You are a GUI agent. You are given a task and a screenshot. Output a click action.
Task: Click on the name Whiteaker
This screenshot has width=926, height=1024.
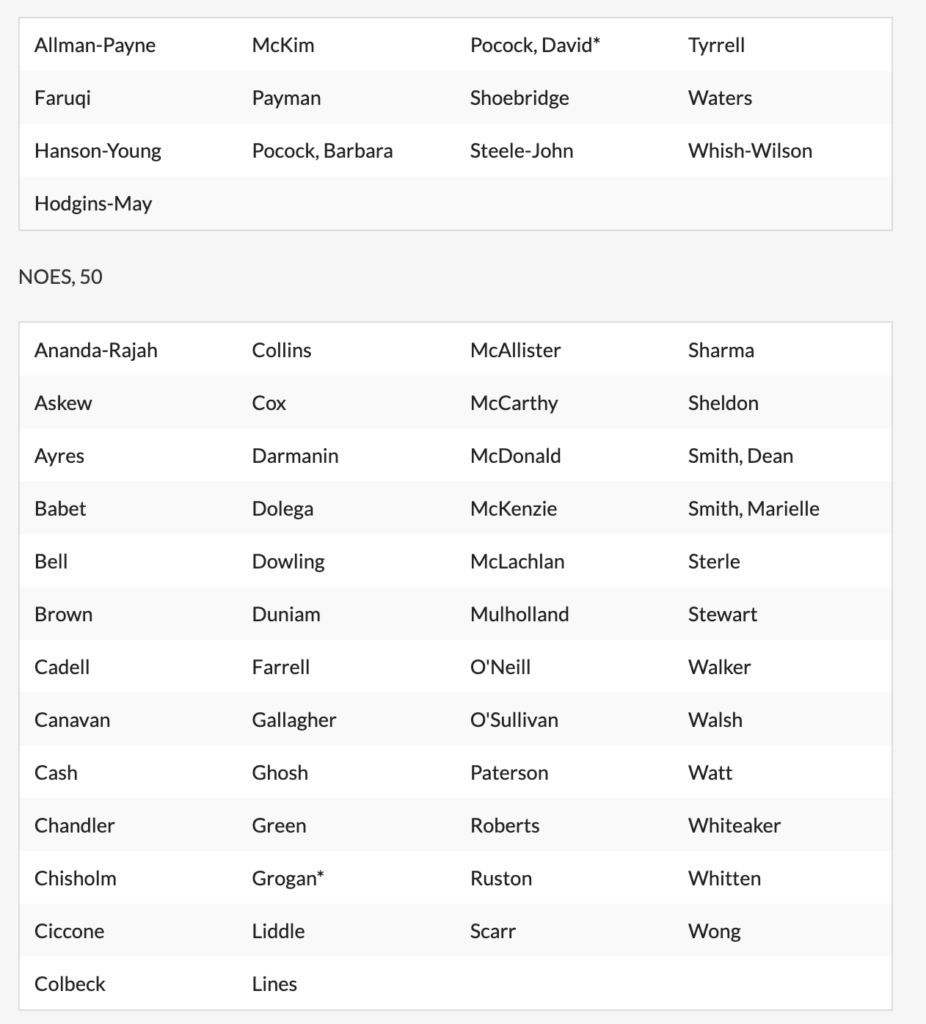(x=734, y=826)
